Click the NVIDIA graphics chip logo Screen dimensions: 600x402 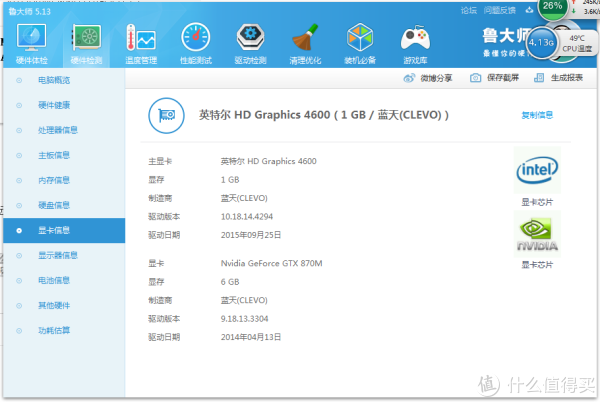[535, 237]
